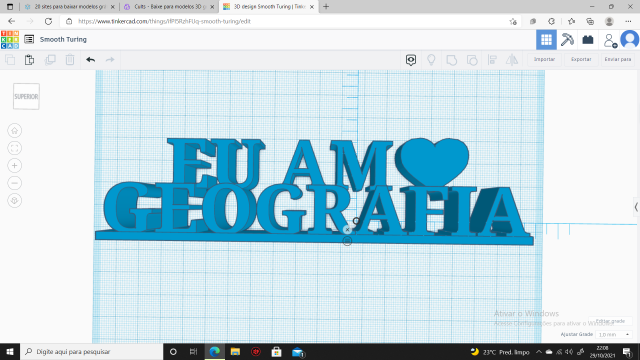Switch to the 20 sites para baixar tab
Image resolution: width=640 pixels, height=360 pixels.
point(70,7)
